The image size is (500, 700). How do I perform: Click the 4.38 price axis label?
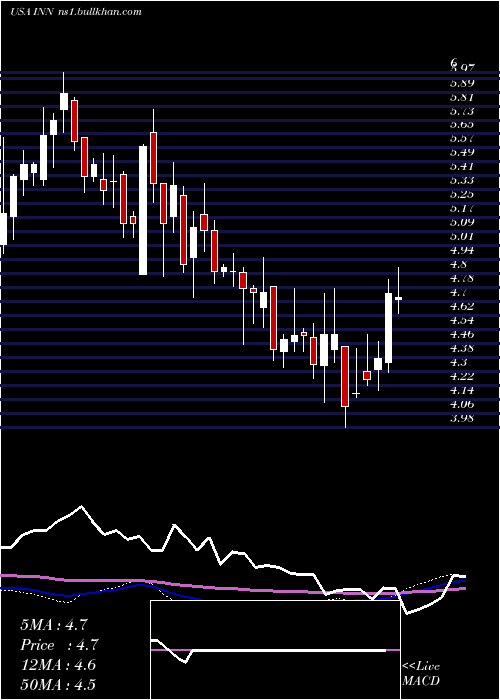pyautogui.click(x=462, y=348)
